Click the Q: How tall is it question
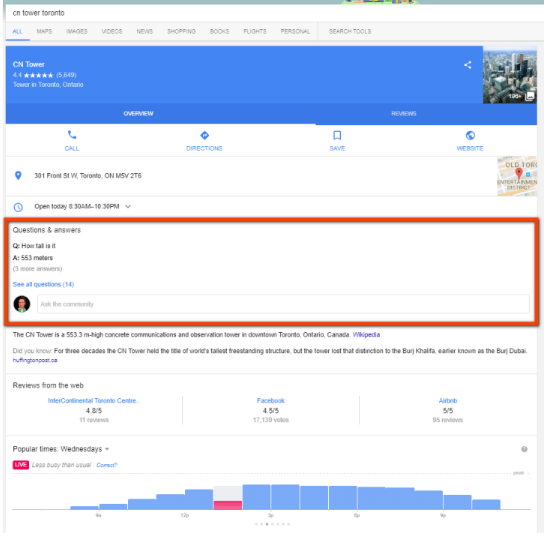Viewport: 555px width, 552px height. coord(34,246)
